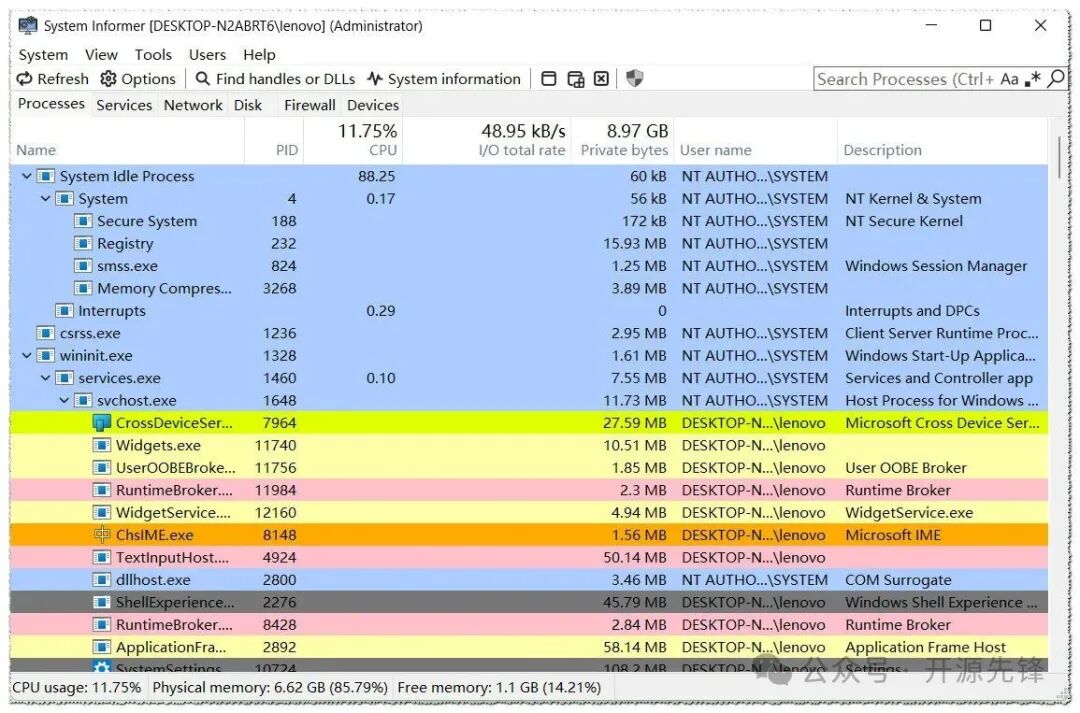
Task: Collapse the wininit.exe tree node
Action: tap(27, 356)
